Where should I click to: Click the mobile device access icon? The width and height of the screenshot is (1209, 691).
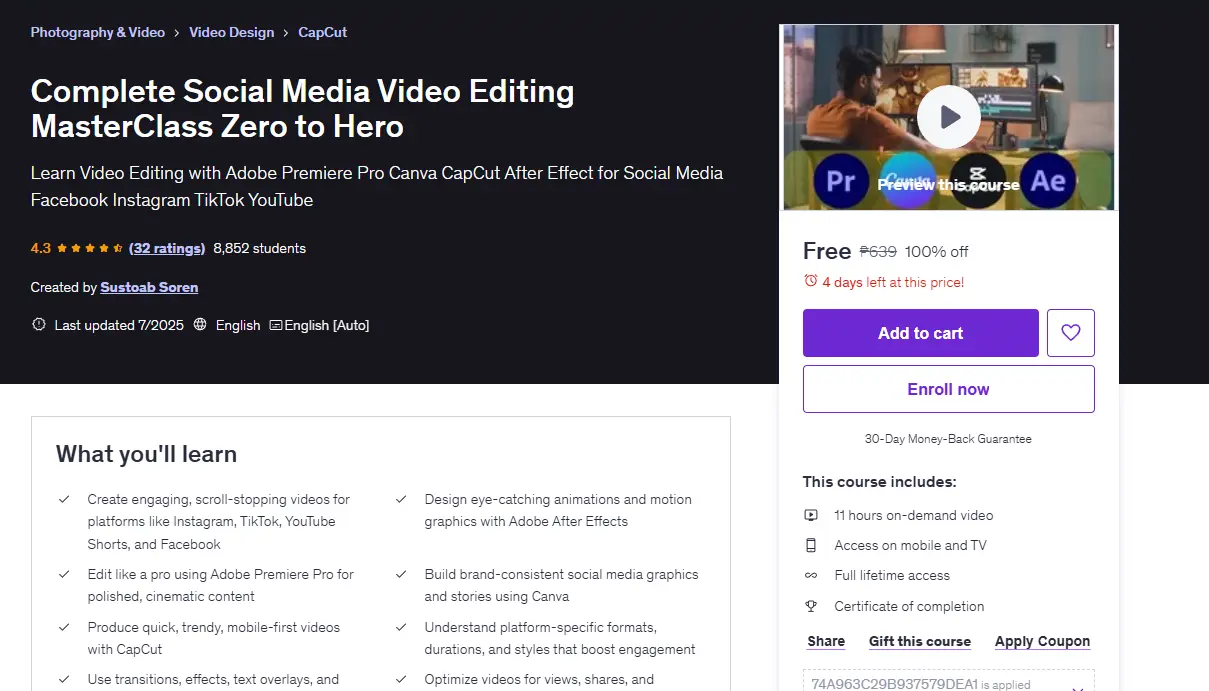(811, 545)
